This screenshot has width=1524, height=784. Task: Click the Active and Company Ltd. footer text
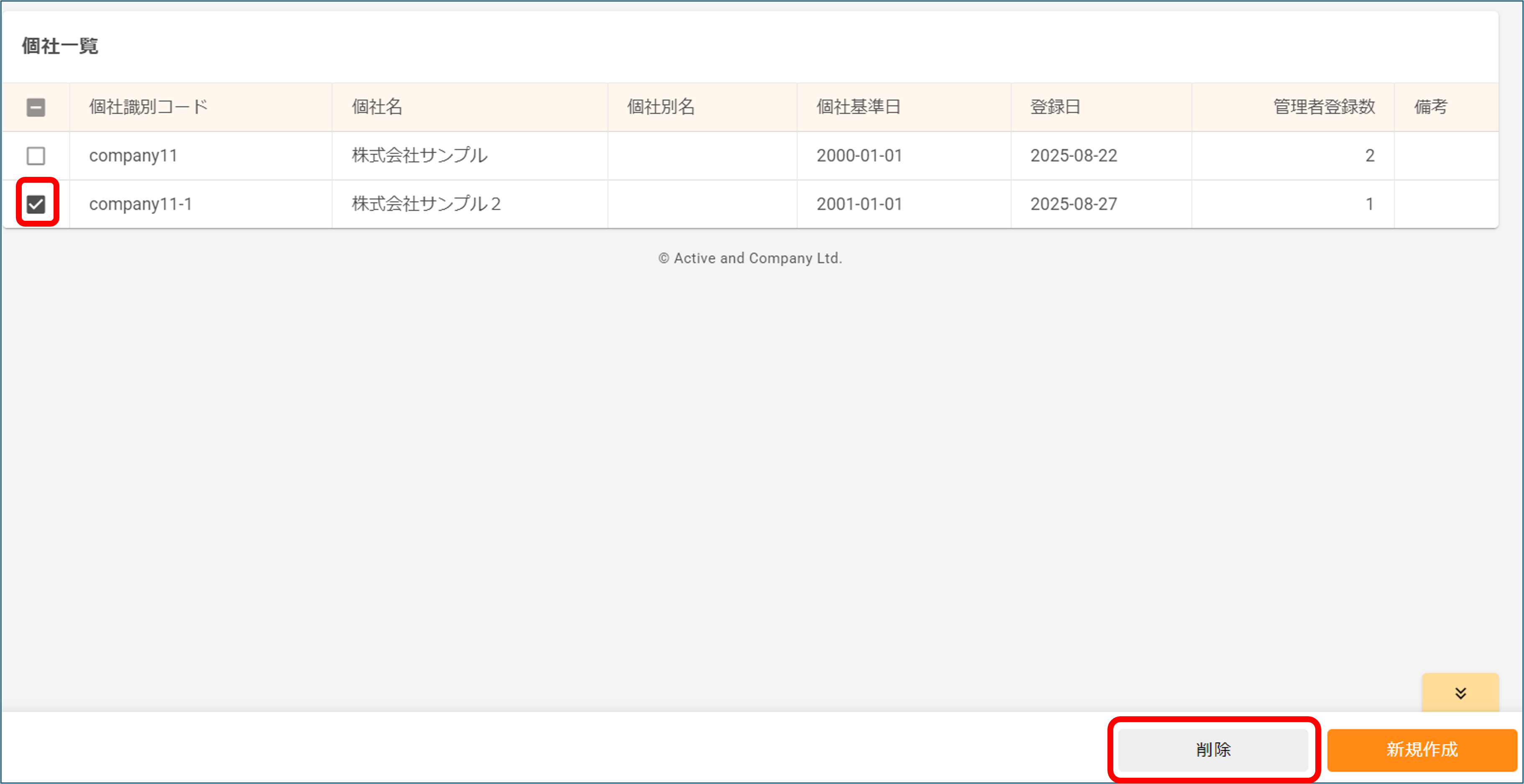pyautogui.click(x=750, y=258)
